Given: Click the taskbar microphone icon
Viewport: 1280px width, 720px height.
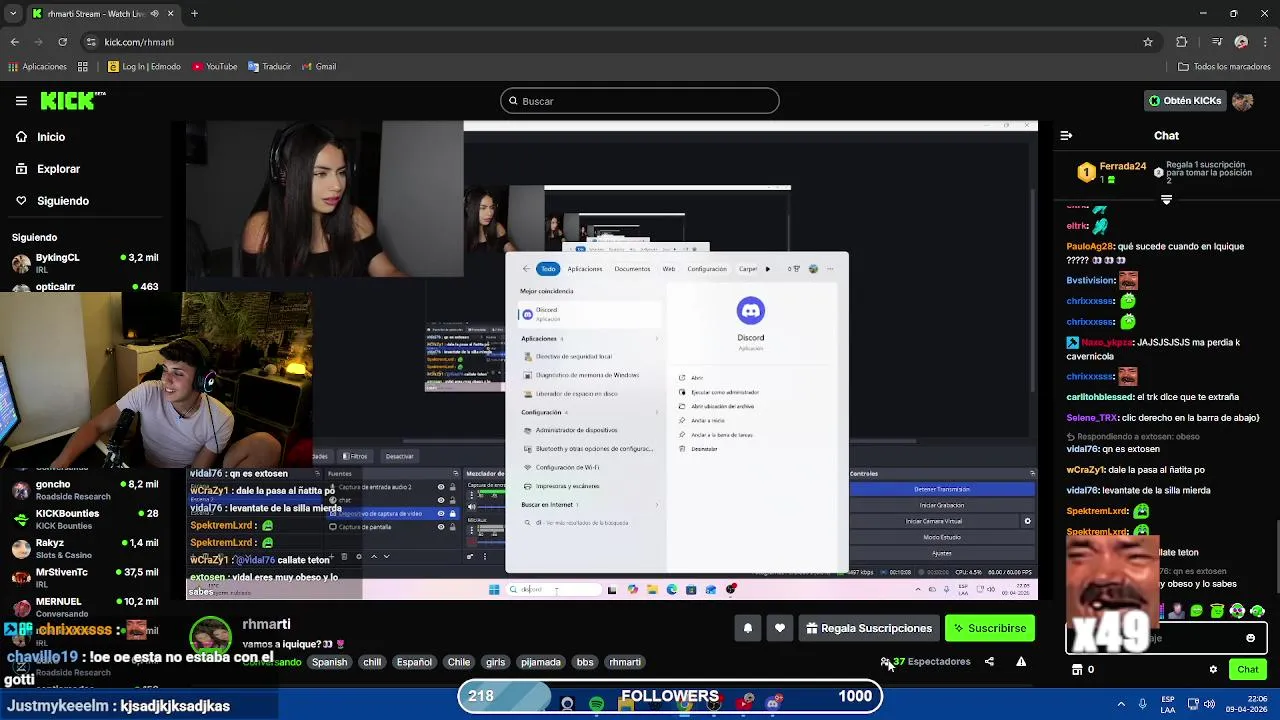Looking at the screenshot, I should [x=1142, y=704].
